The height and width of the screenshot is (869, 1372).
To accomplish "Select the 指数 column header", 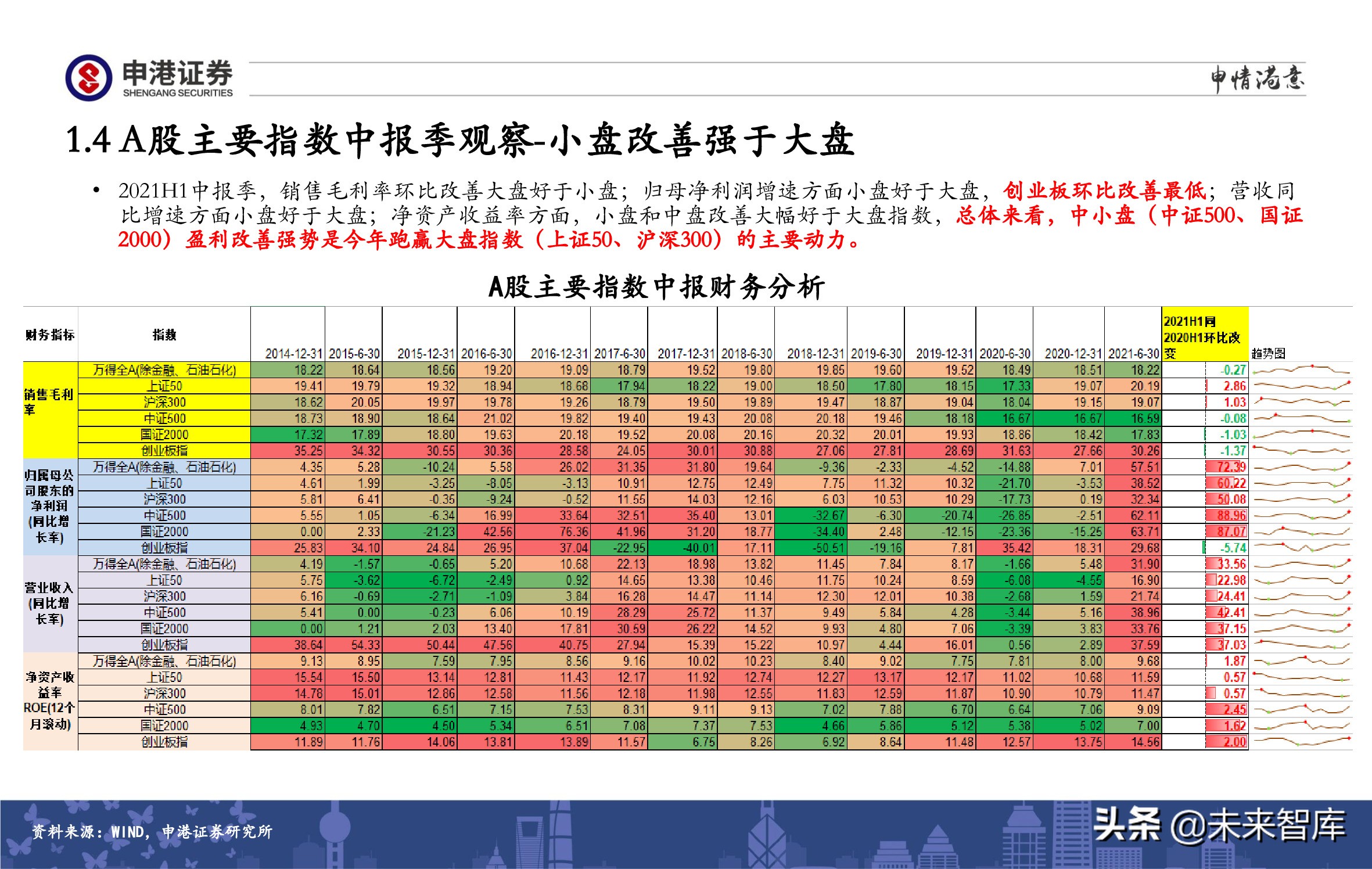I will (164, 335).
